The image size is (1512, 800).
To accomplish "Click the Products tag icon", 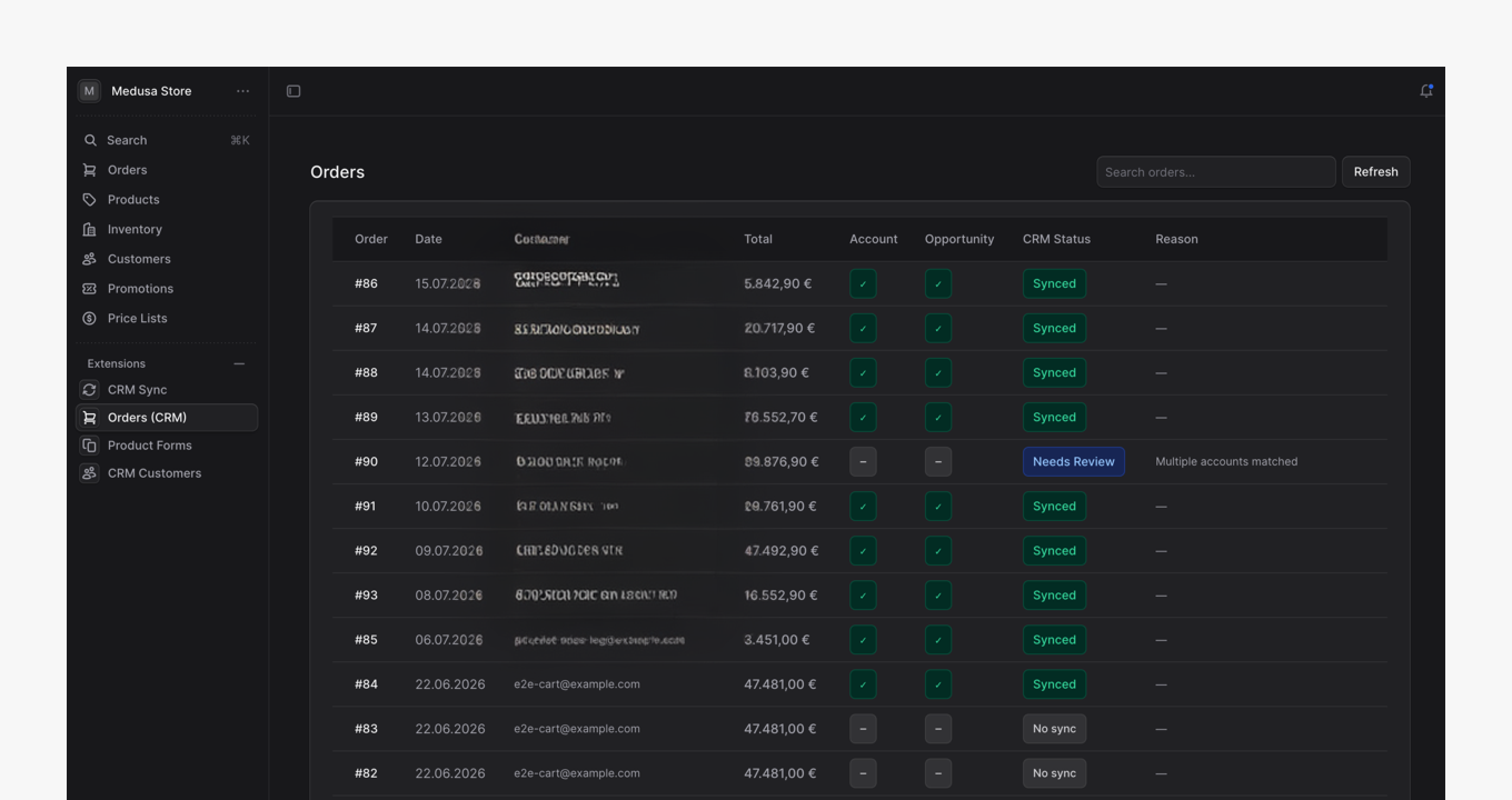I will [x=89, y=199].
